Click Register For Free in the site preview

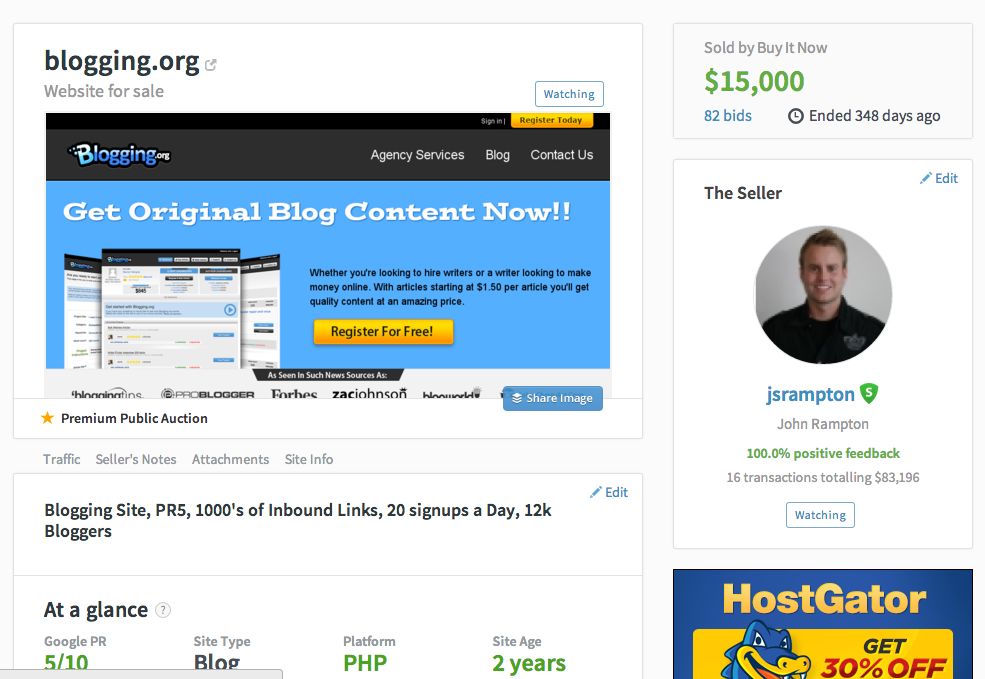tap(383, 332)
